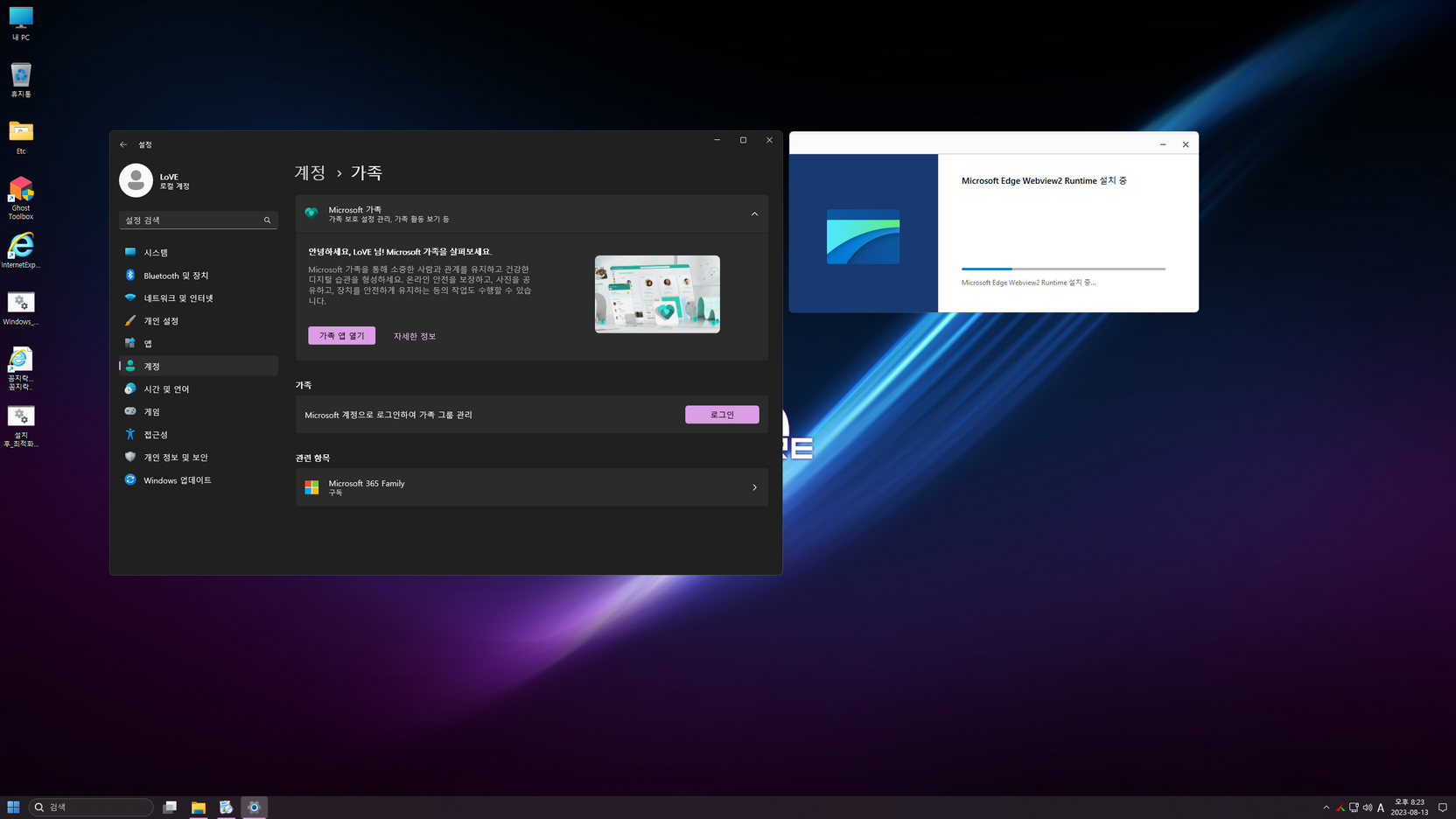Open Task View on the taskbar

[170, 807]
